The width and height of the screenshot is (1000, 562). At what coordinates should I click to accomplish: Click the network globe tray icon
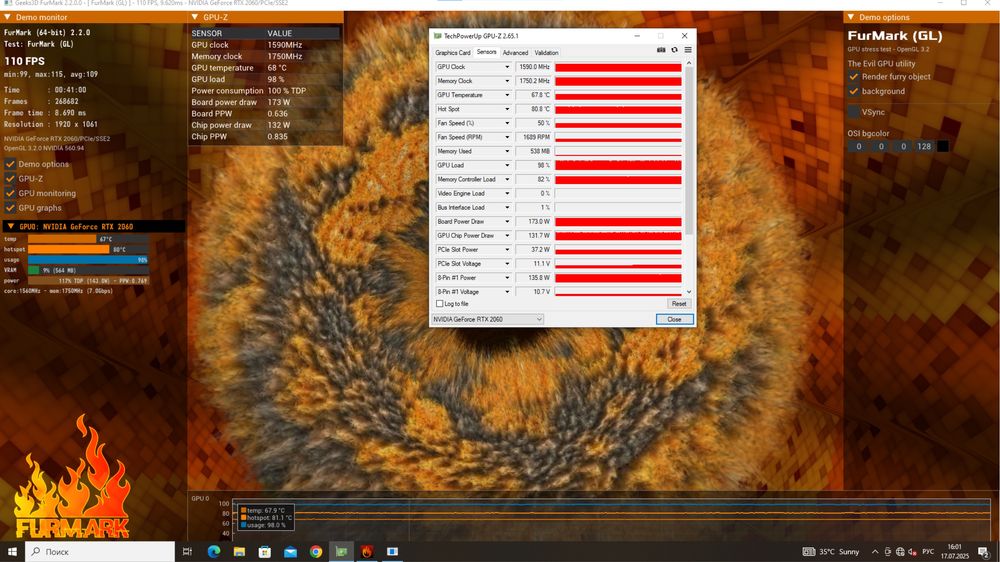[x=900, y=552]
